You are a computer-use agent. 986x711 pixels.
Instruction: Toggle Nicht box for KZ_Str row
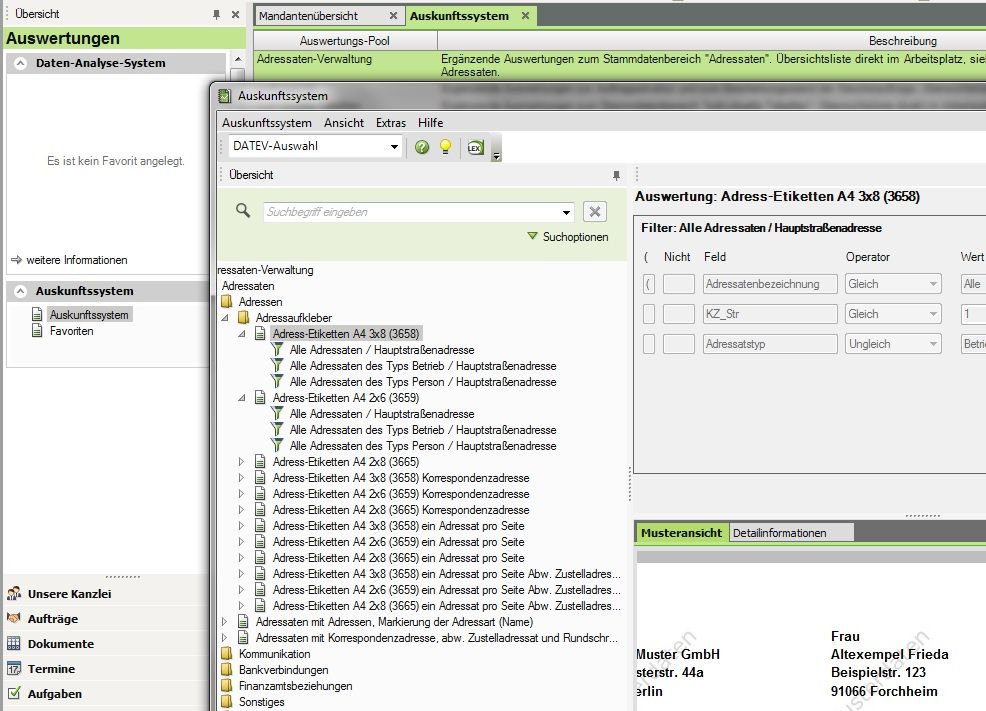(679, 314)
